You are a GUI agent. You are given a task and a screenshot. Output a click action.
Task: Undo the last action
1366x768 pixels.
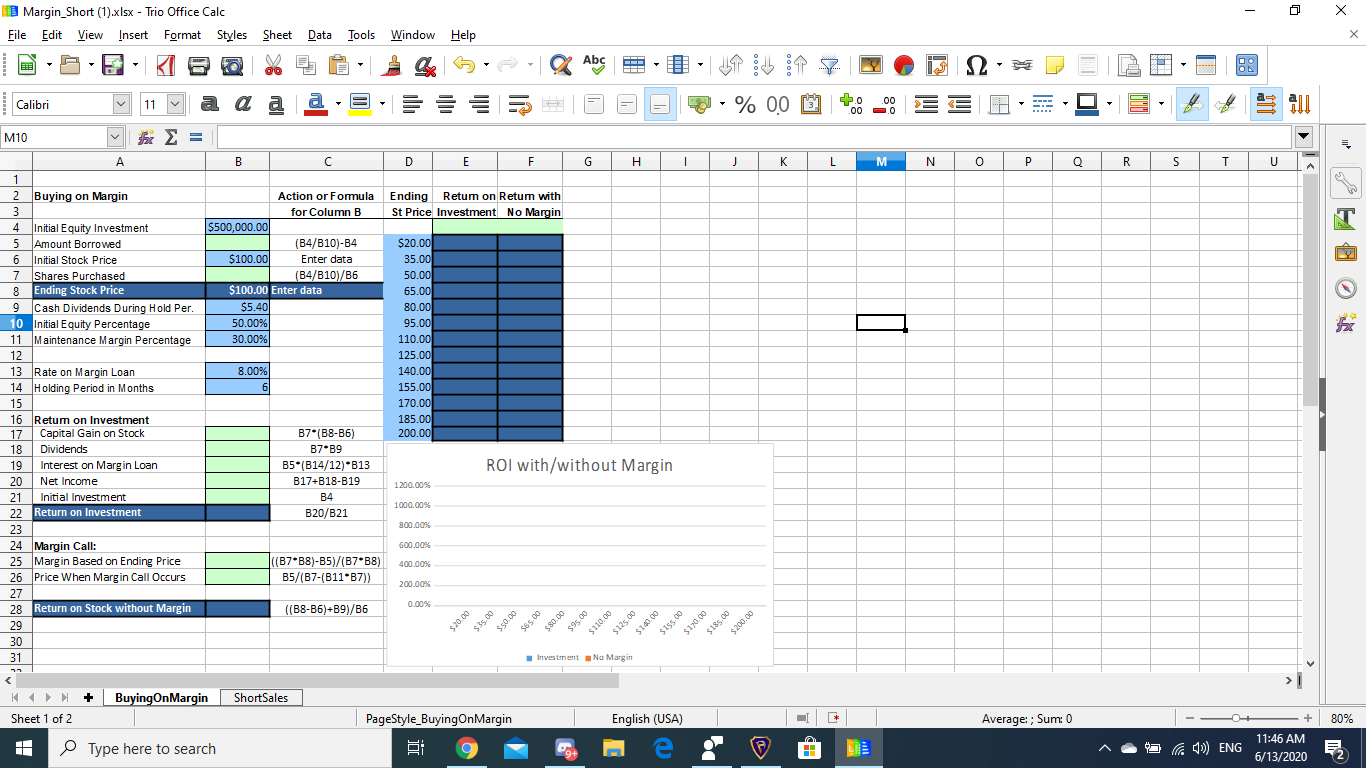pos(462,65)
